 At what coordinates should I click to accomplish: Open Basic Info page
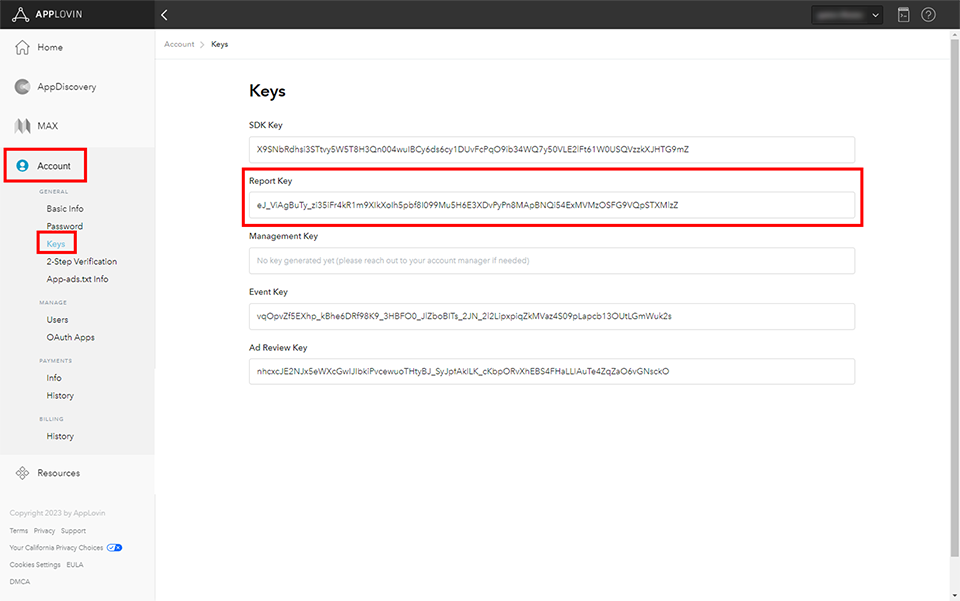point(65,209)
